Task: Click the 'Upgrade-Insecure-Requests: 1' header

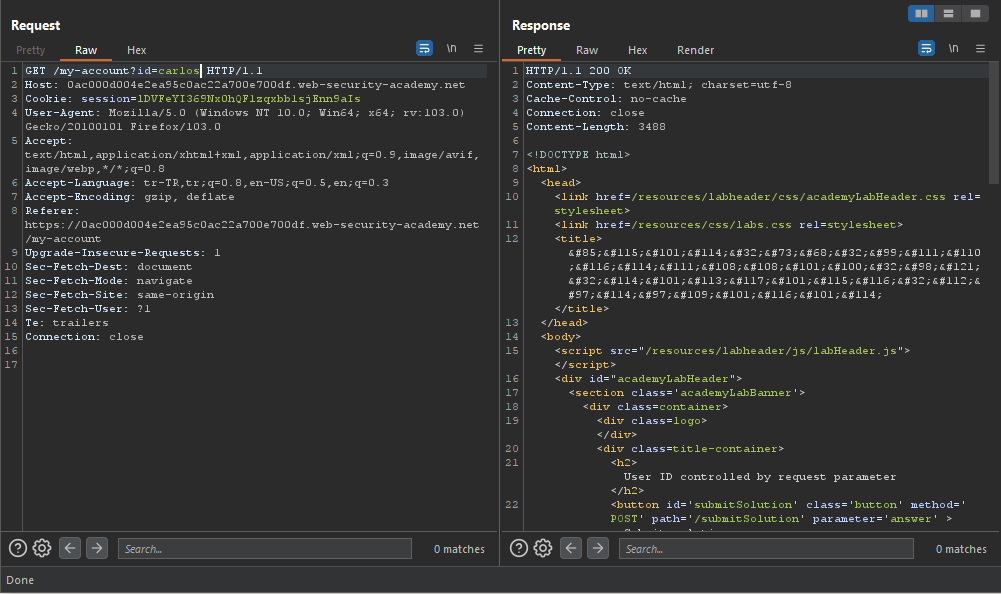Action: tap(123, 253)
